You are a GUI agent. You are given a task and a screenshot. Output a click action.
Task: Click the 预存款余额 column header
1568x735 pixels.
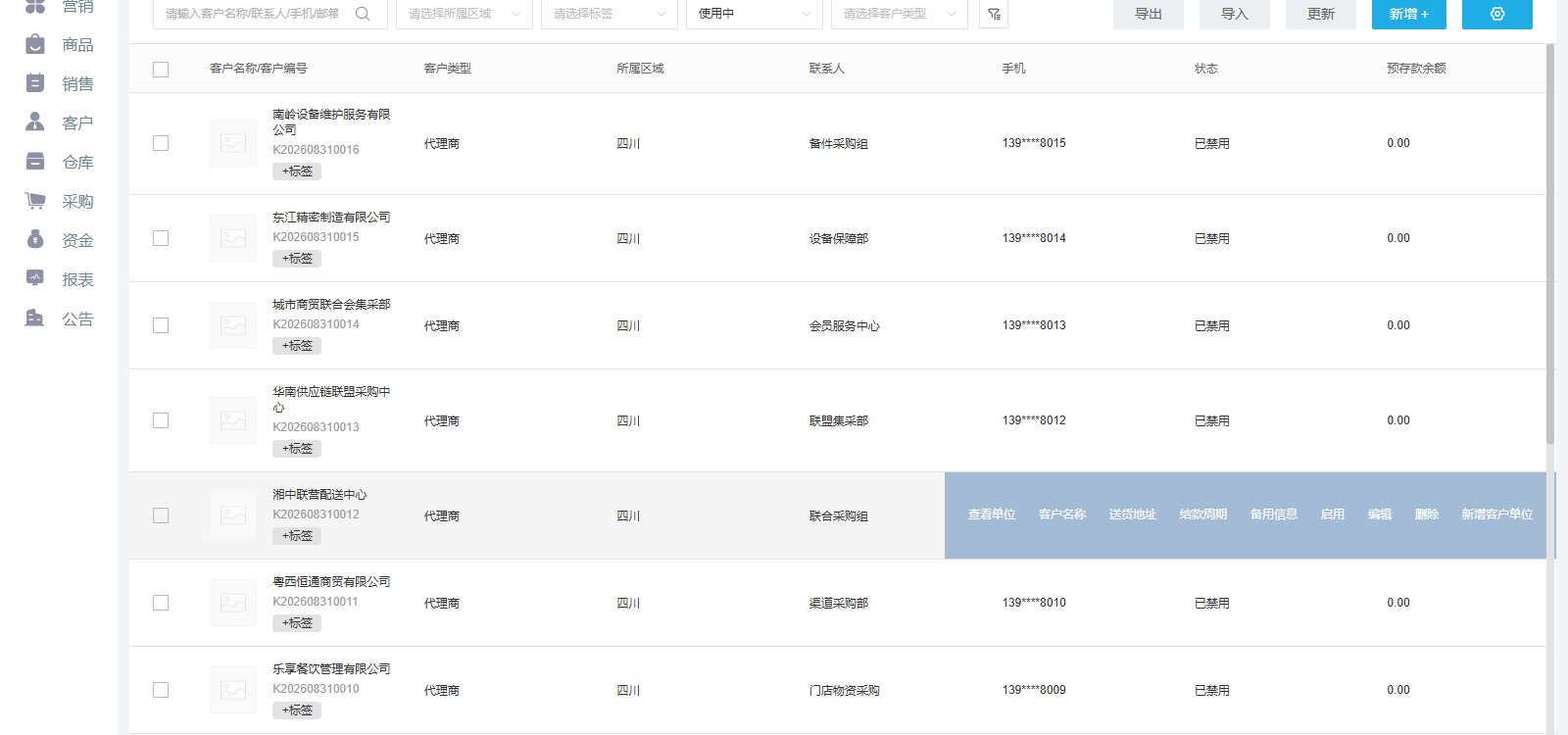click(1416, 69)
